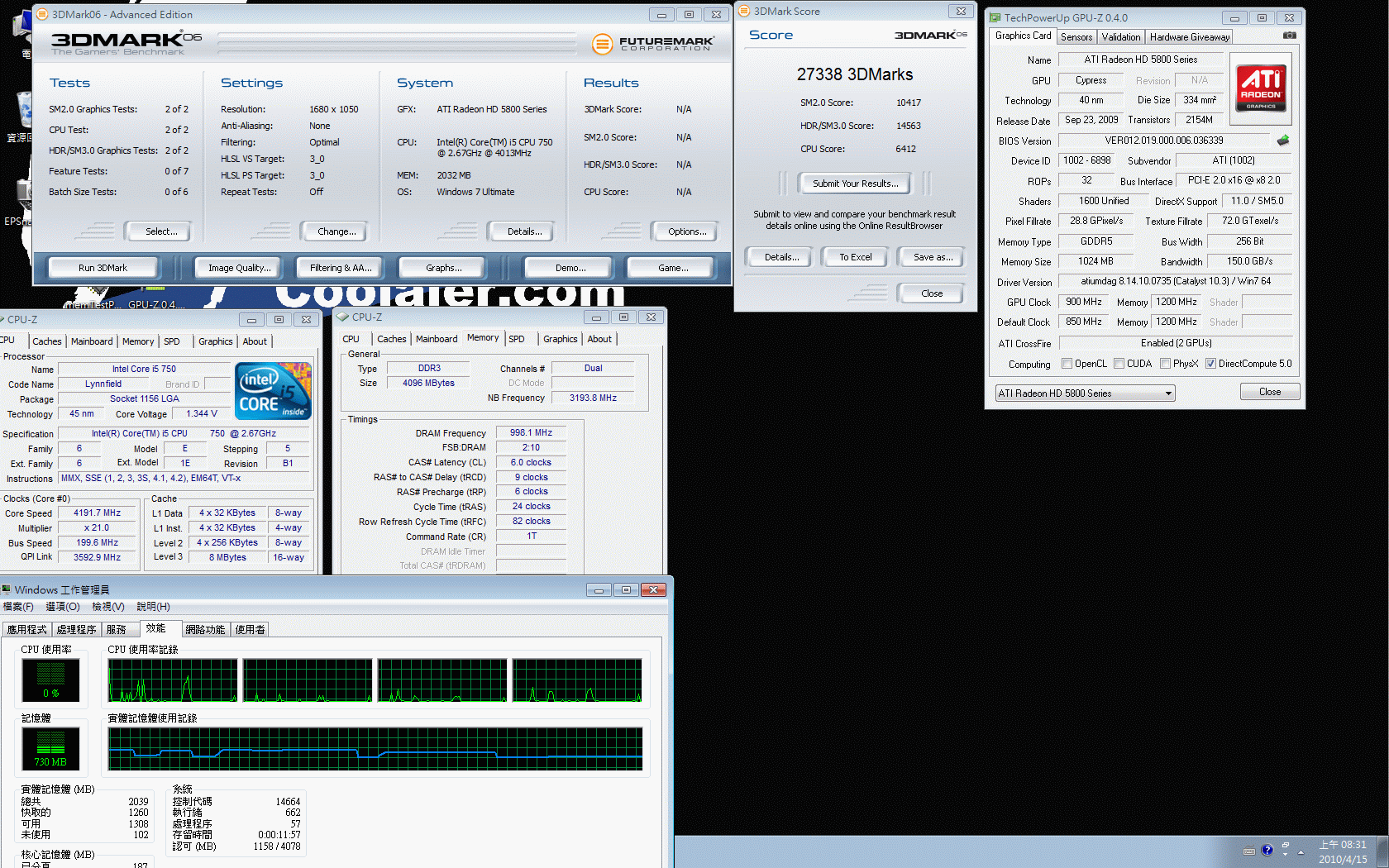Click the 3DMark06 Advanced Edition title icon
Image resolution: width=1389 pixels, height=868 pixels.
(x=43, y=14)
